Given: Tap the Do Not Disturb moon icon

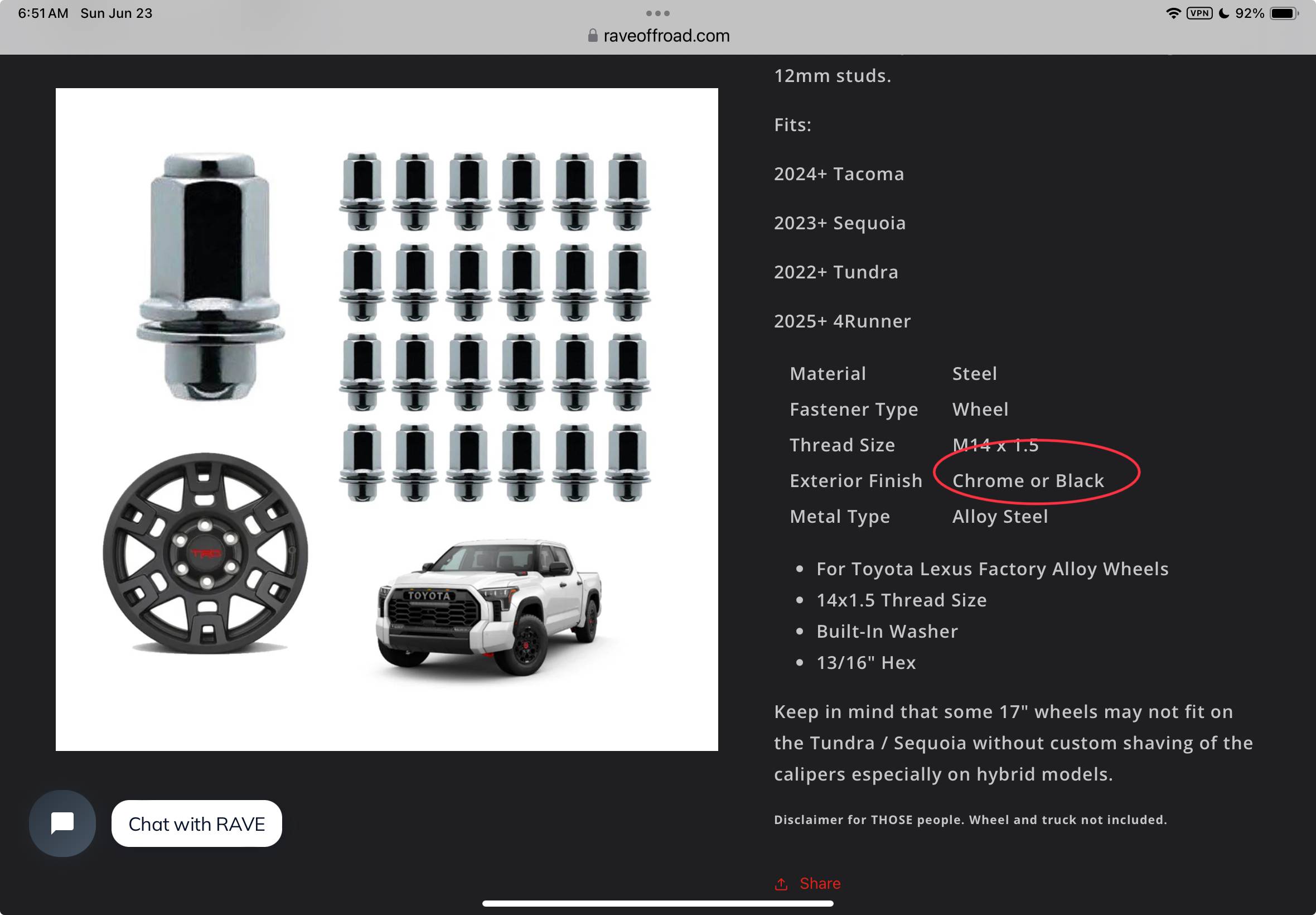Looking at the screenshot, I should 1224,13.
